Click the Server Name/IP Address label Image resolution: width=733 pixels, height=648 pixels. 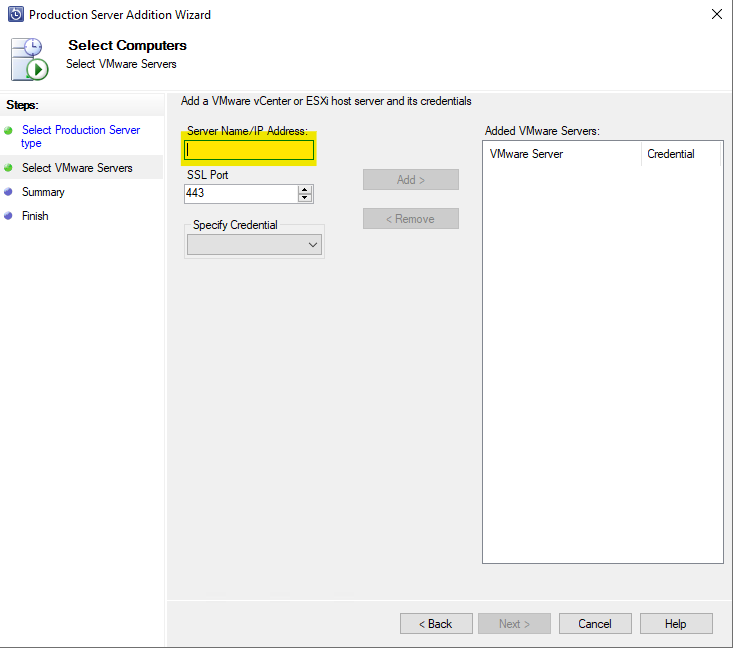247,131
